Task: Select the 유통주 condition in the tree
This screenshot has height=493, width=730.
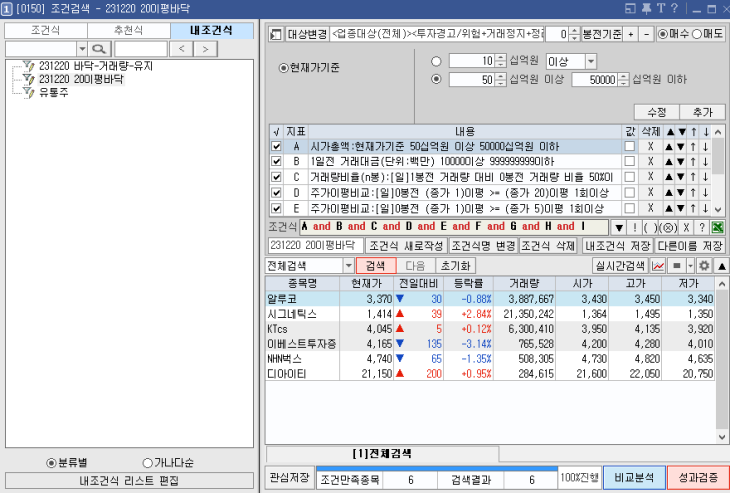Action: [x=50, y=92]
